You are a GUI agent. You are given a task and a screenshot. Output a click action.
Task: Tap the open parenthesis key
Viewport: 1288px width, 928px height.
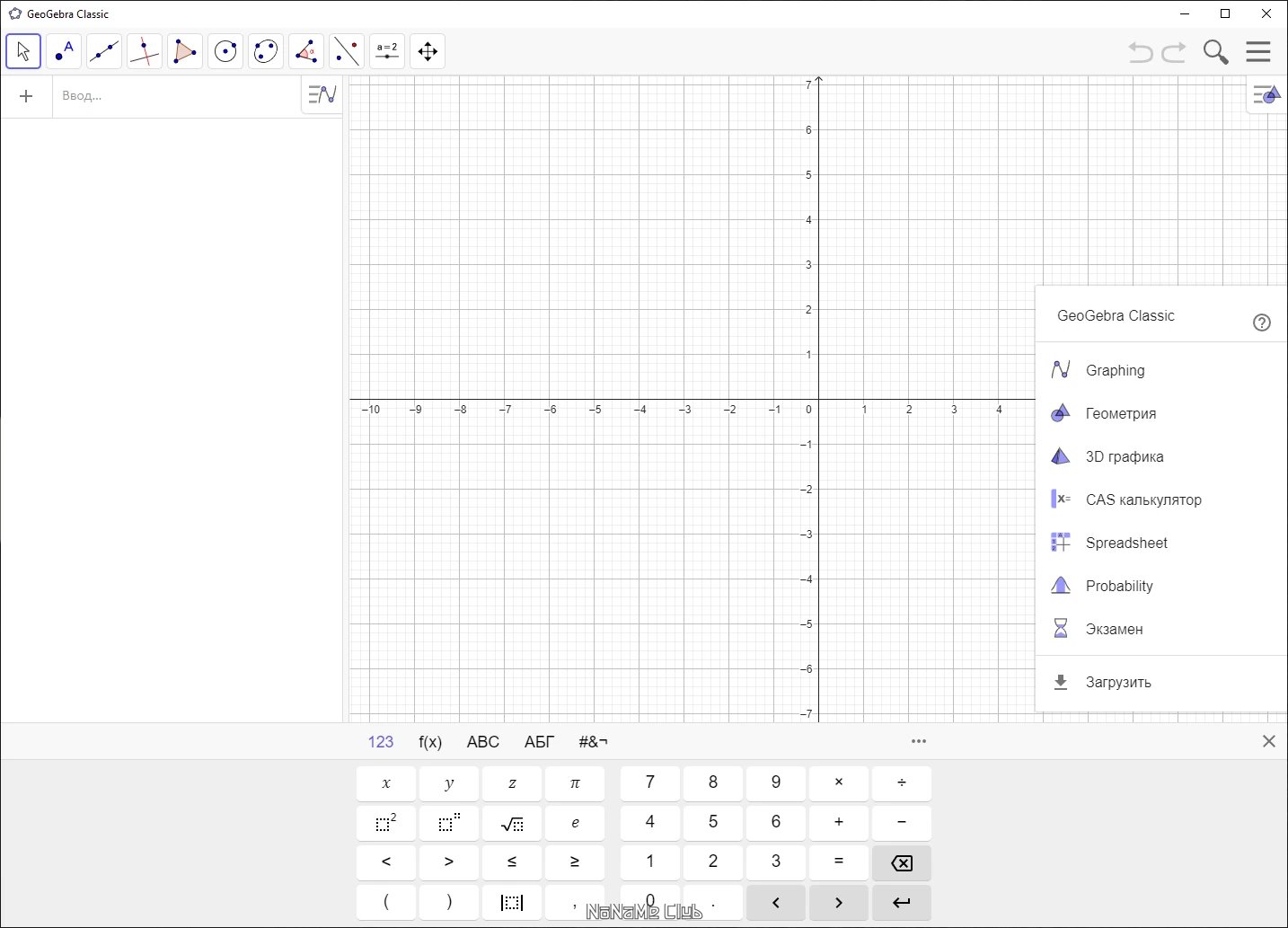[x=386, y=902]
